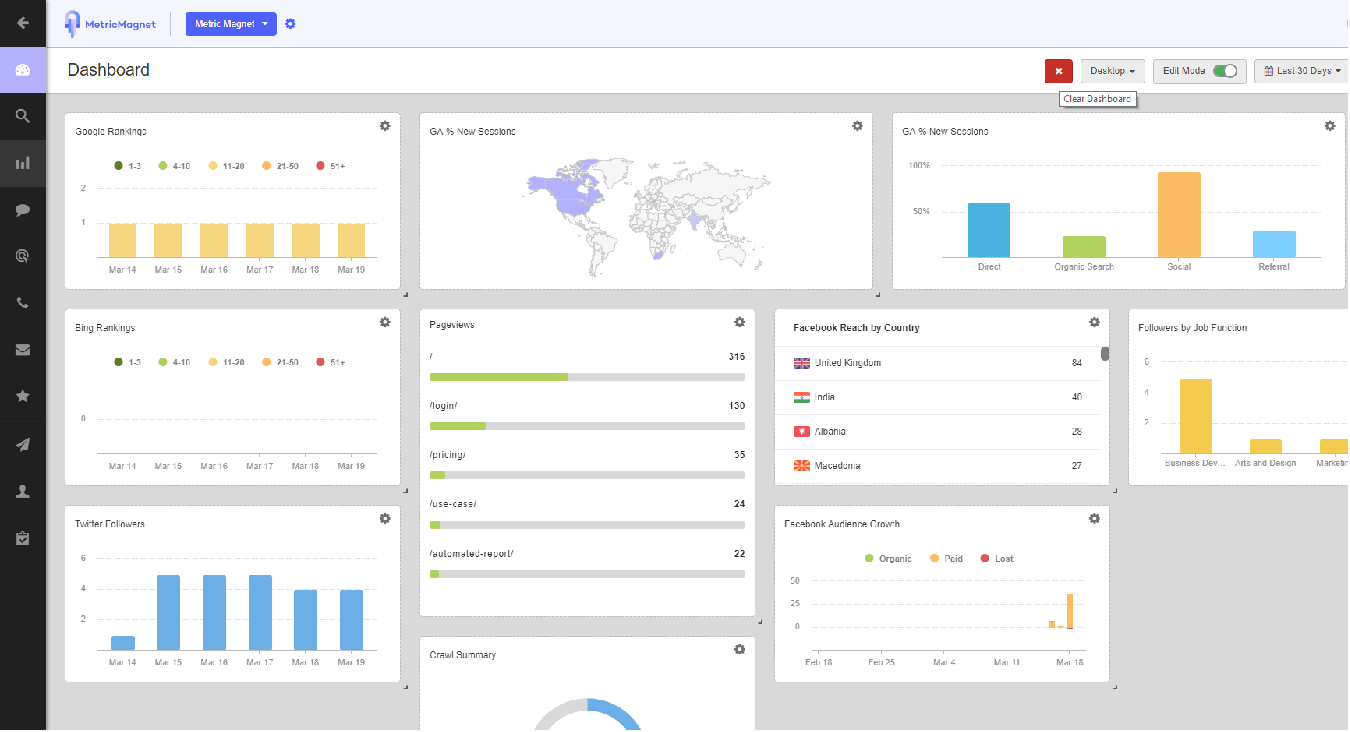Select the /pricing/ pageviews progress bar
This screenshot has height=732, width=1350.
(587, 475)
